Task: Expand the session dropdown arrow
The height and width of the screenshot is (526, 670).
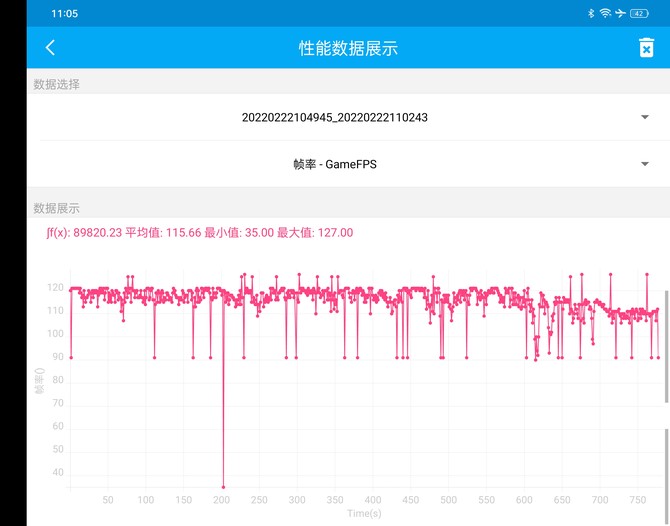Action: pyautogui.click(x=645, y=117)
